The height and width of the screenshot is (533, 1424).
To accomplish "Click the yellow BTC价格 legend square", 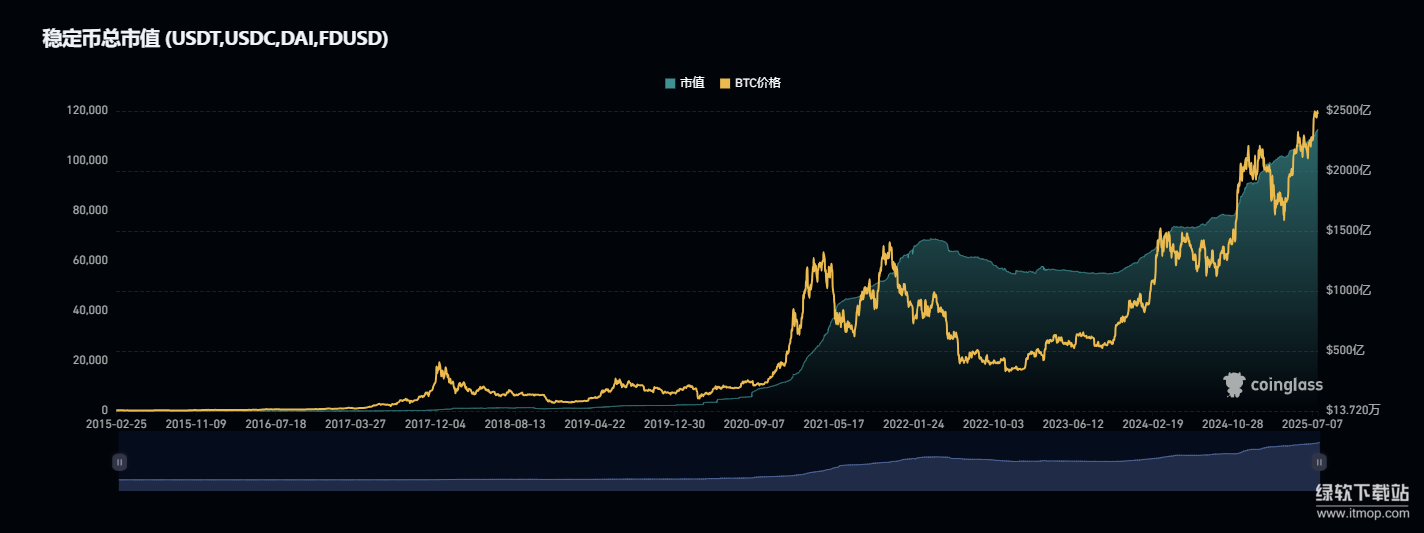I will pyautogui.click(x=726, y=83).
